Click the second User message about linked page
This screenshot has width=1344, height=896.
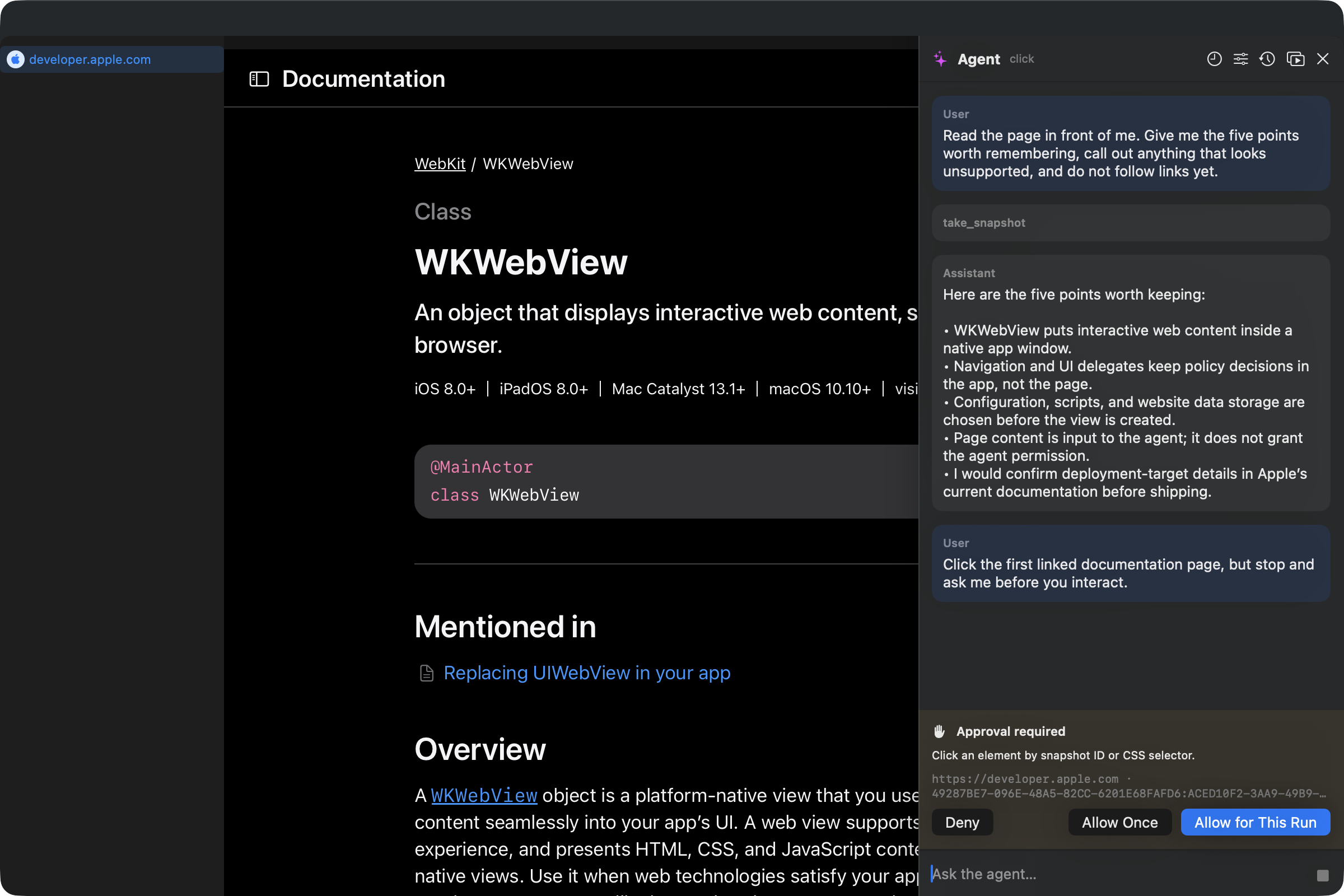click(x=1131, y=563)
